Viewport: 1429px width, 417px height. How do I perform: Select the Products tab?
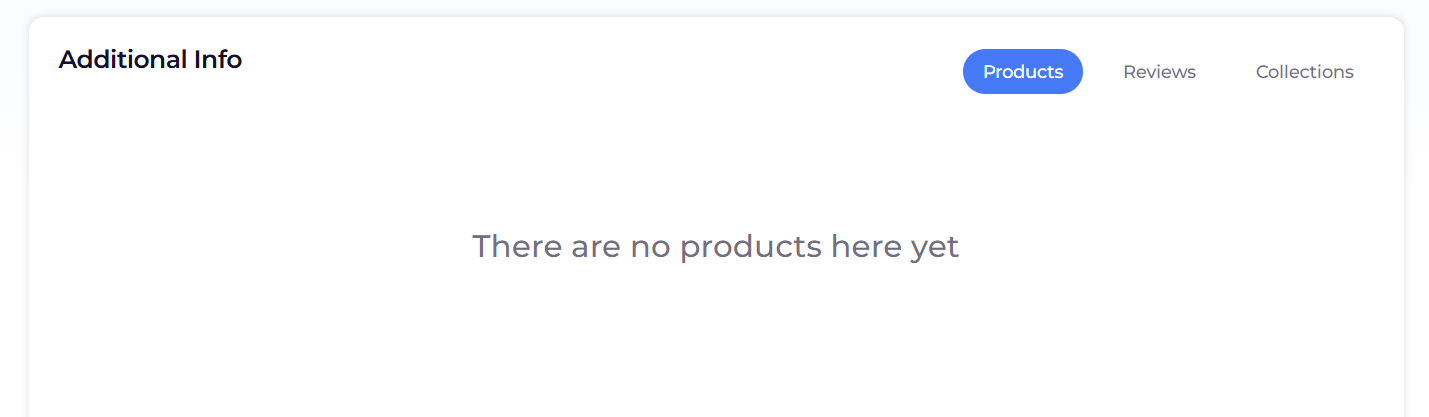1022,72
